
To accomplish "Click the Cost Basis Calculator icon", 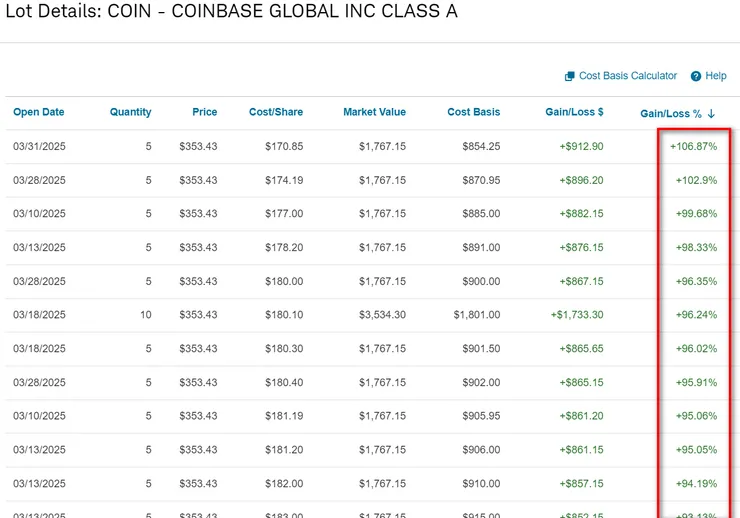I will [570, 76].
